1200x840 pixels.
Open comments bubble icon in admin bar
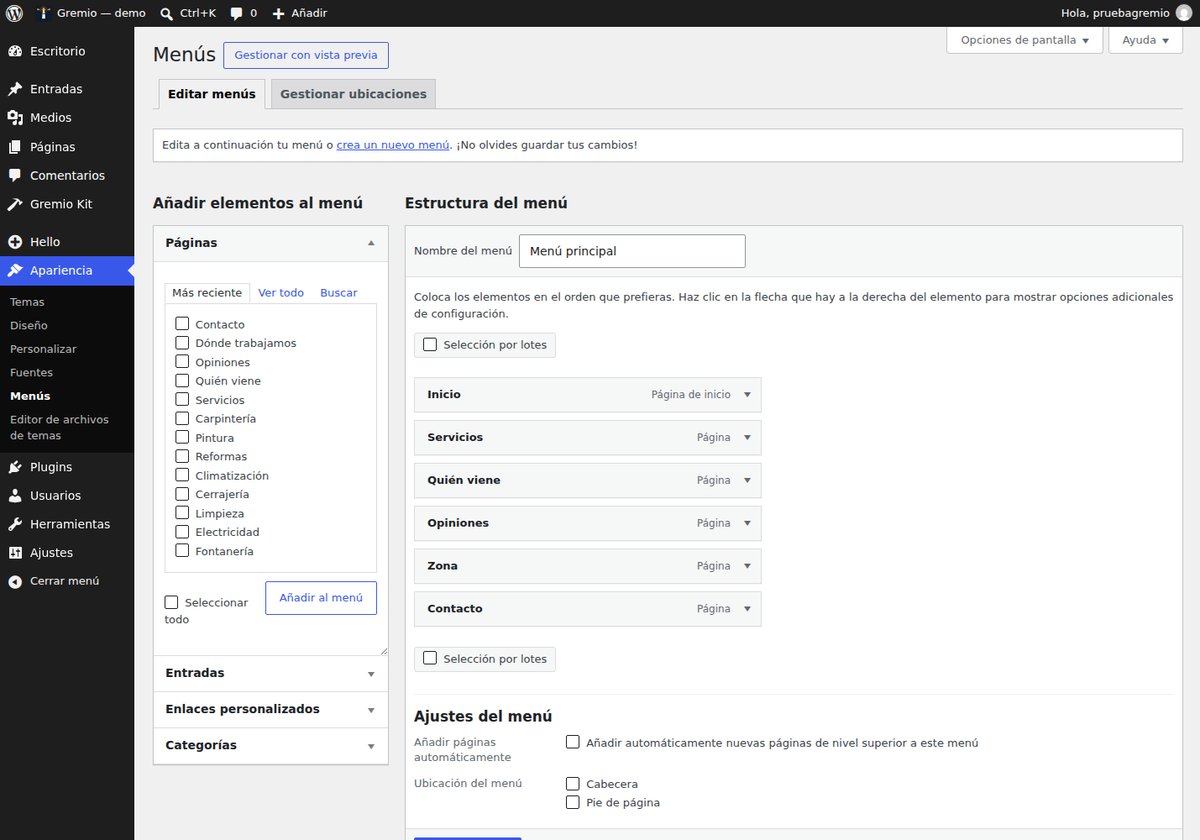(x=236, y=13)
